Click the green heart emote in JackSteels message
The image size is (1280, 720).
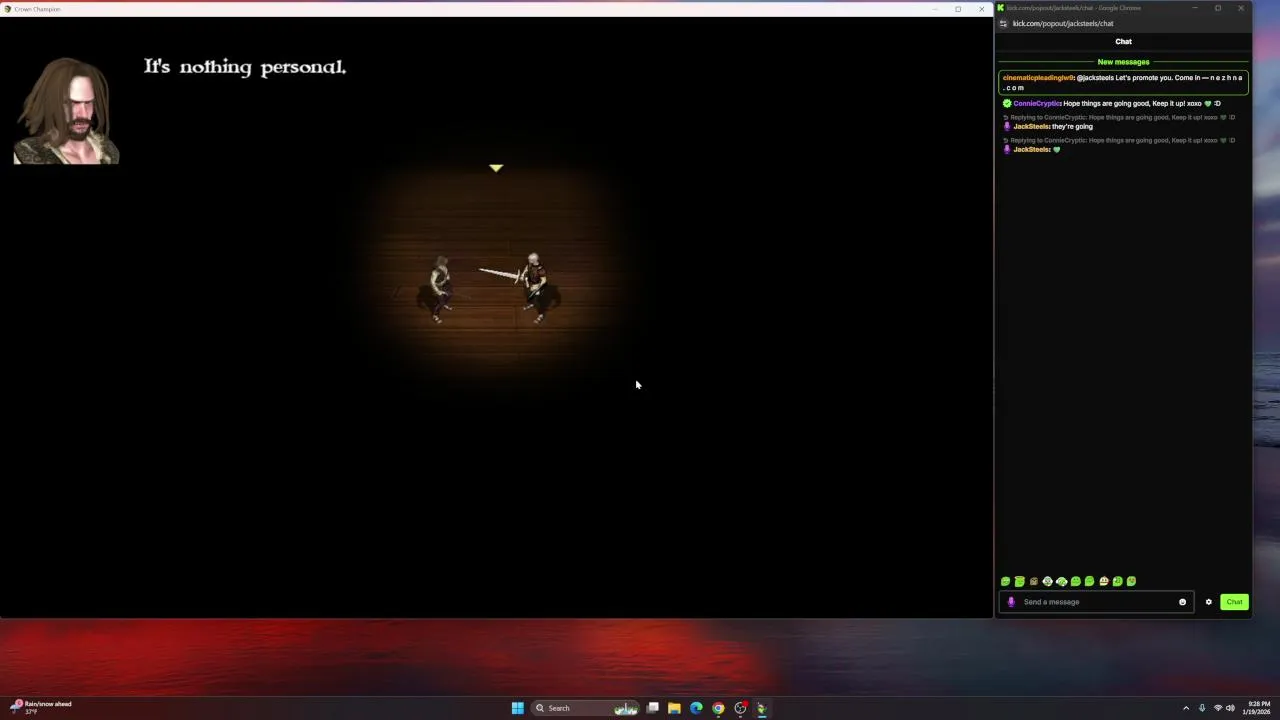(x=1056, y=150)
